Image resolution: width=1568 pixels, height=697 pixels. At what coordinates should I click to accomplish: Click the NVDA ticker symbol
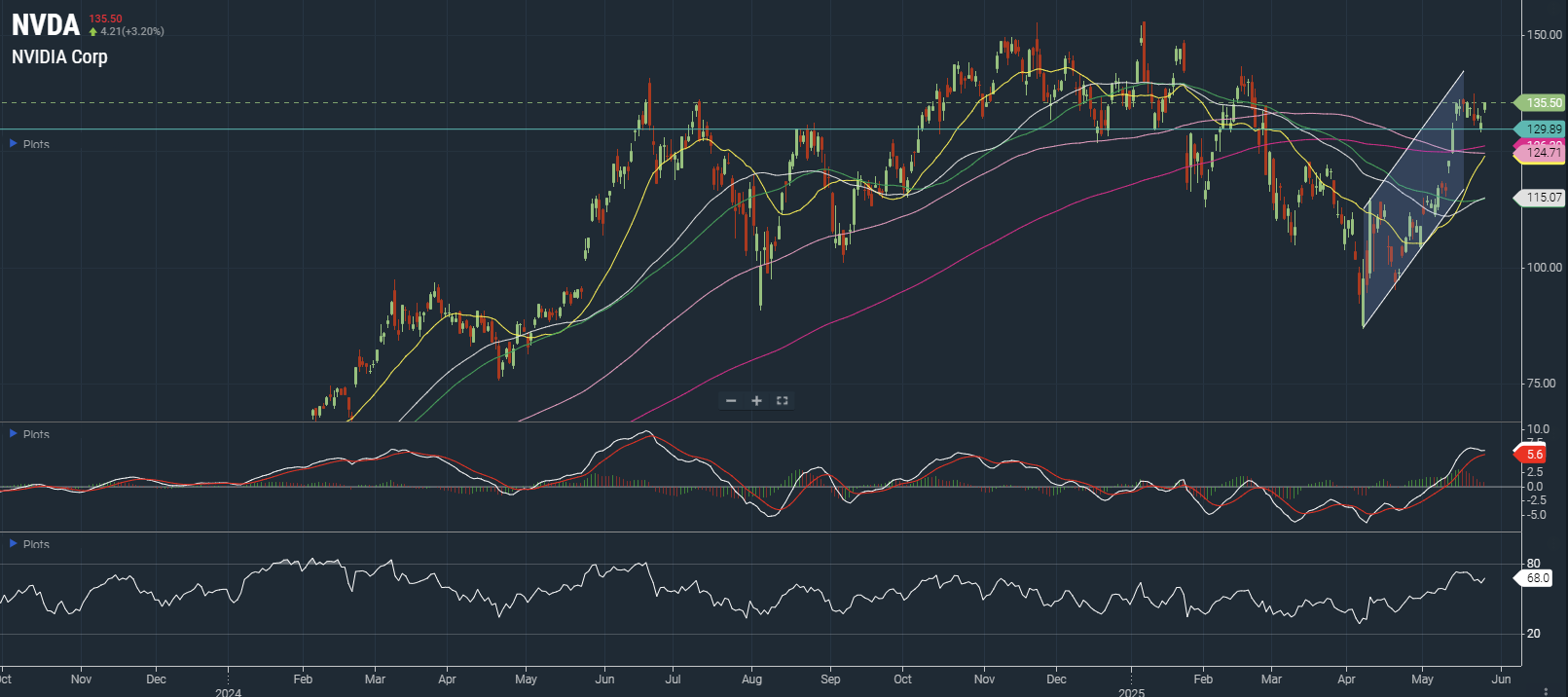45,24
